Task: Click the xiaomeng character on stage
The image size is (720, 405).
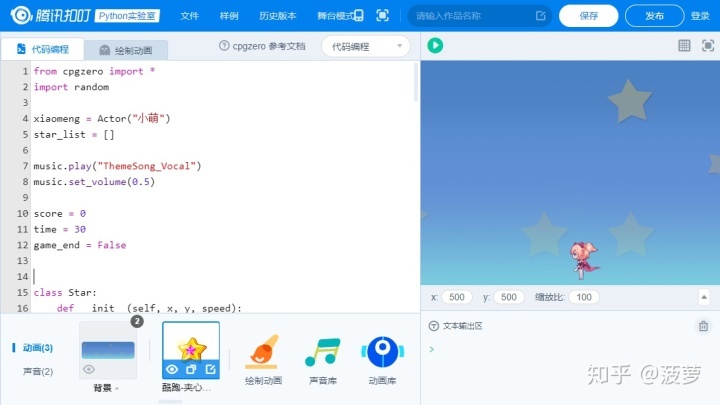Action: click(x=584, y=260)
